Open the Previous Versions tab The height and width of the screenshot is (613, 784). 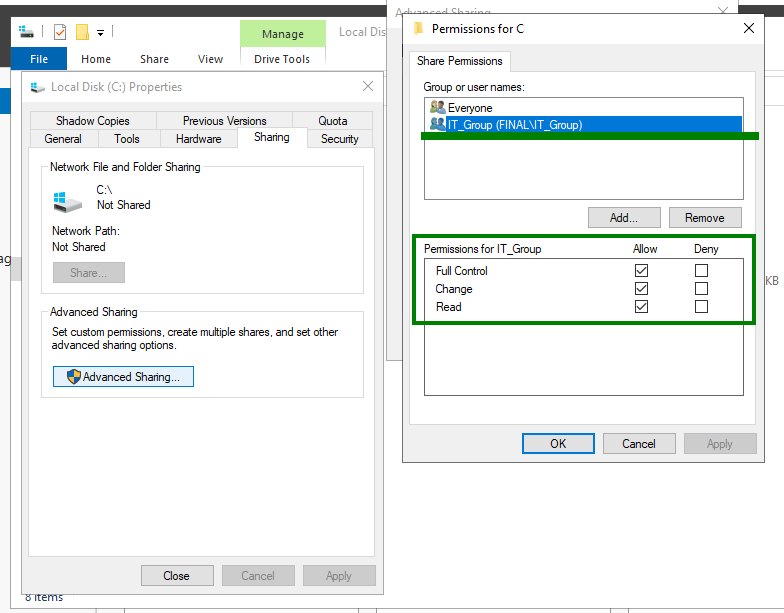coord(224,120)
